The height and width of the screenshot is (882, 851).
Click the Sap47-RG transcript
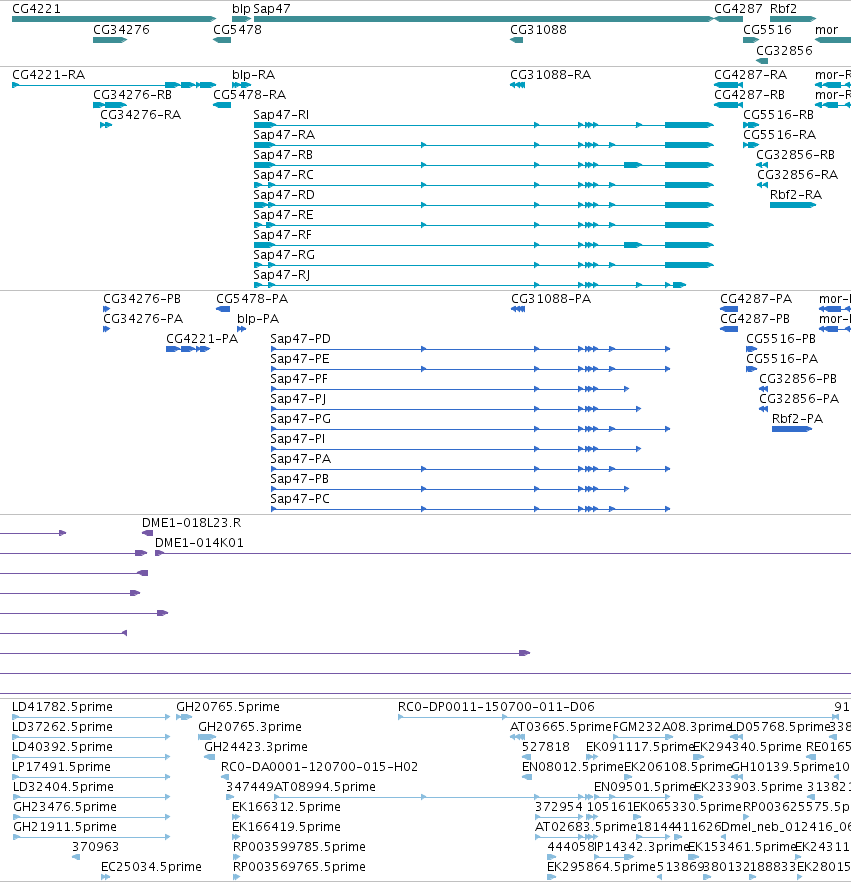tap(484, 265)
